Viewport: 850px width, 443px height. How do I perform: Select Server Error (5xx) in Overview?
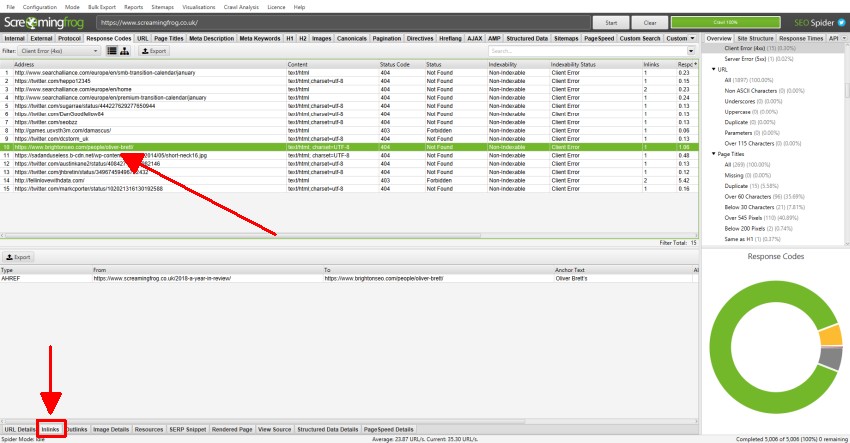[x=759, y=59]
